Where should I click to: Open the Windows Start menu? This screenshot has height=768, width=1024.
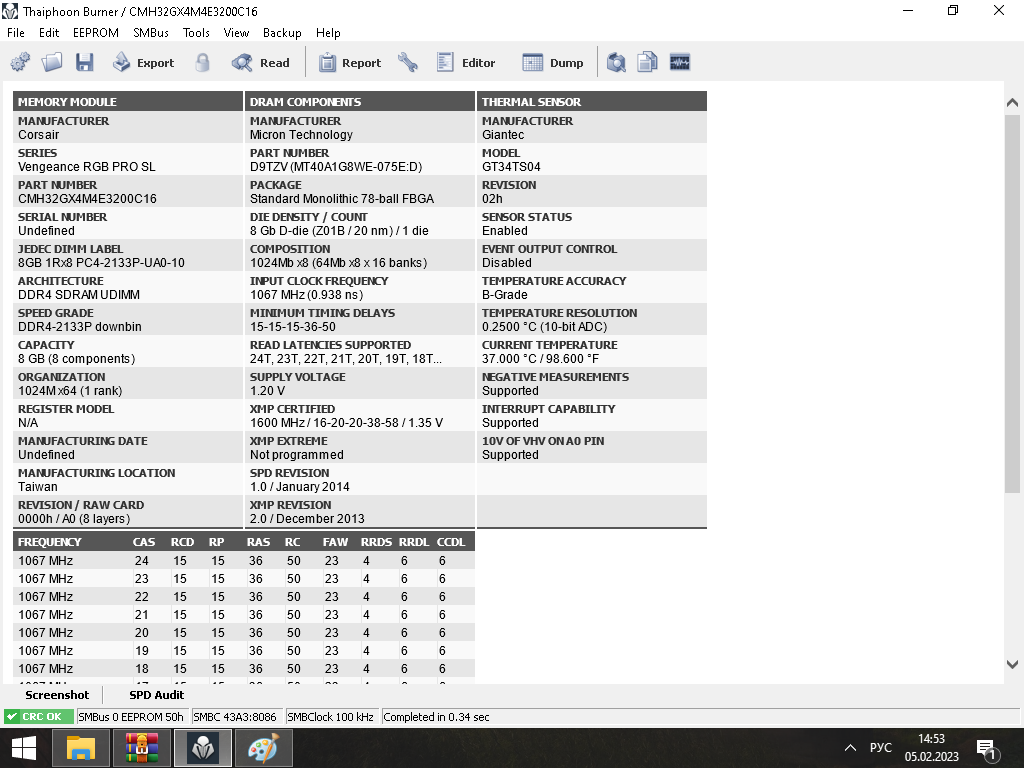(x=24, y=748)
